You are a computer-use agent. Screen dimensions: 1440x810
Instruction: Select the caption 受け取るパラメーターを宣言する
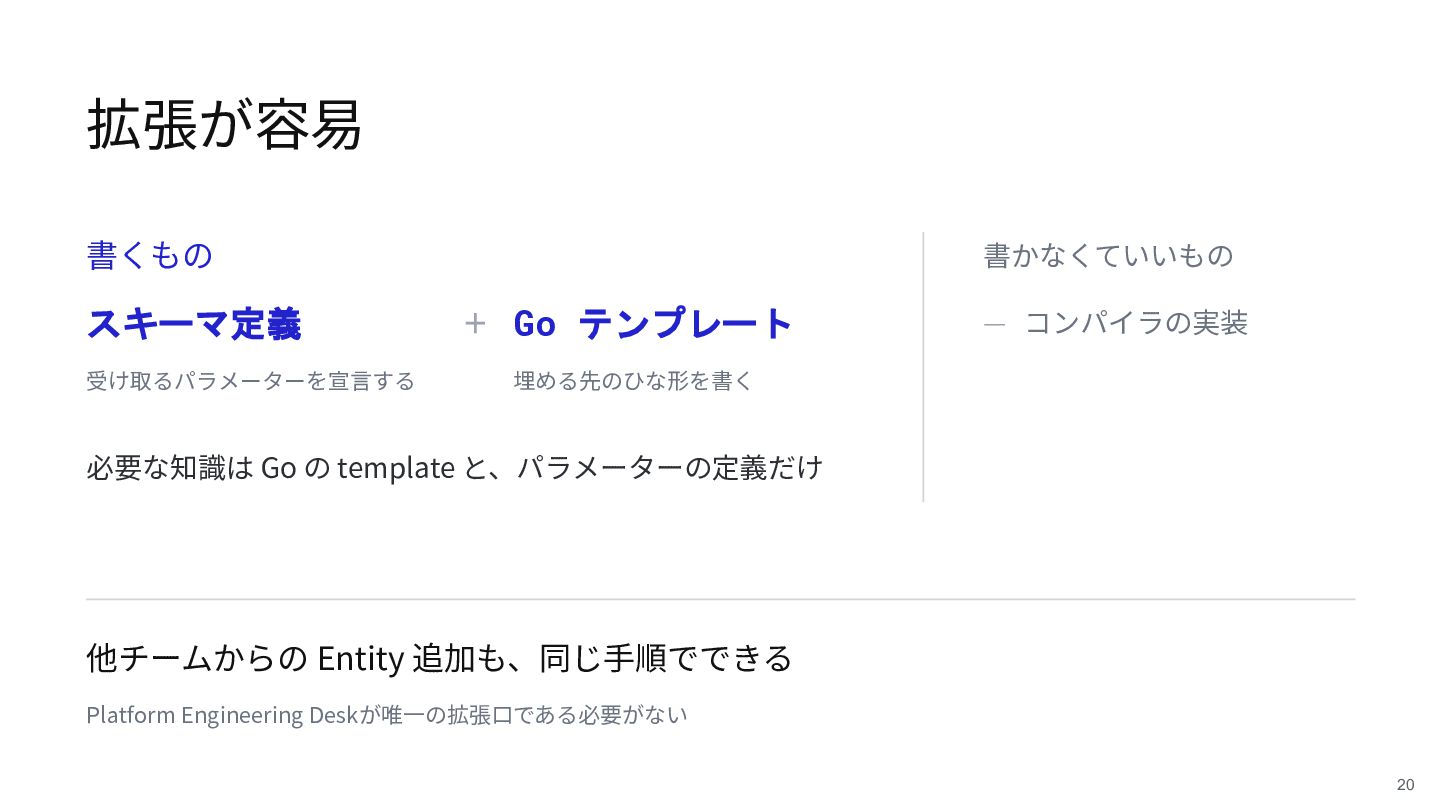251,381
